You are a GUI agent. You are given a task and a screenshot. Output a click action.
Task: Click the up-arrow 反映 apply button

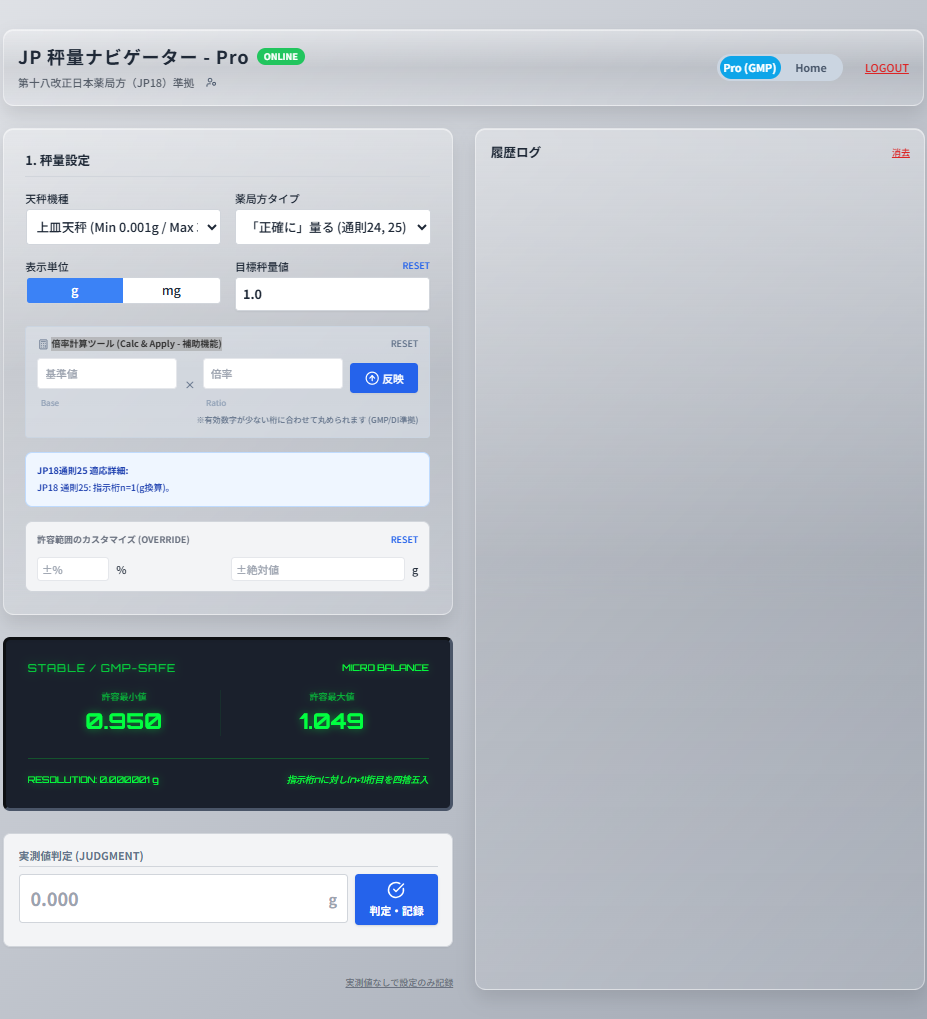tap(384, 378)
